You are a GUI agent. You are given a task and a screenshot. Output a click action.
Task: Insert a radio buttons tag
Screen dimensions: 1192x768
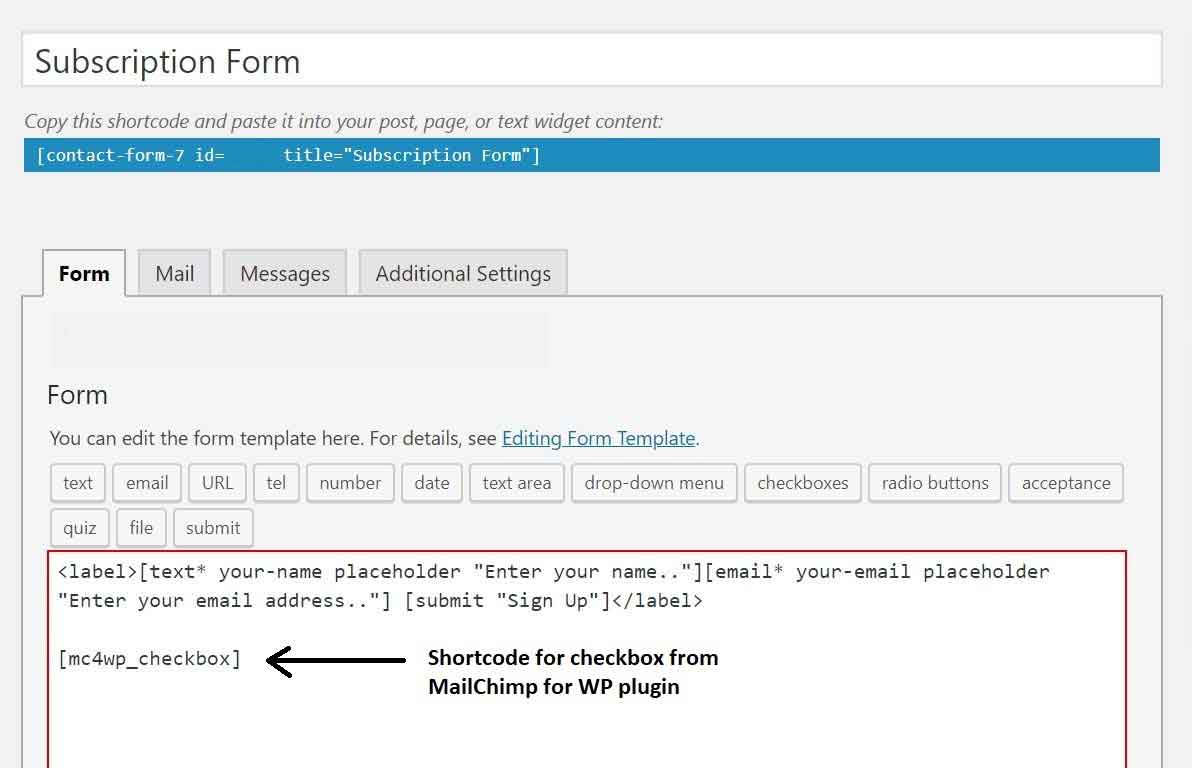(x=935, y=483)
